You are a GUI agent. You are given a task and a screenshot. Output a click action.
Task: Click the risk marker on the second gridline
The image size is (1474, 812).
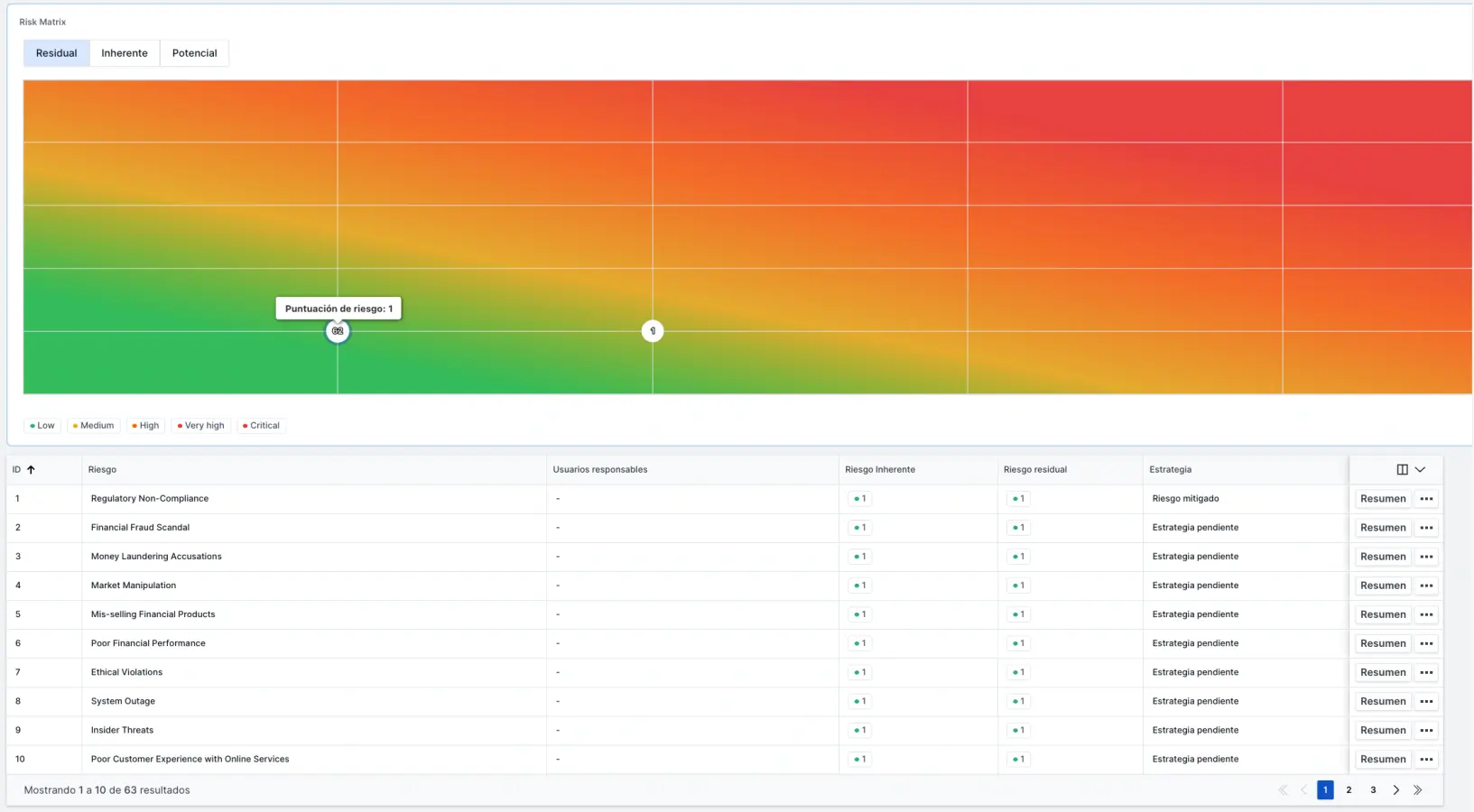point(653,331)
